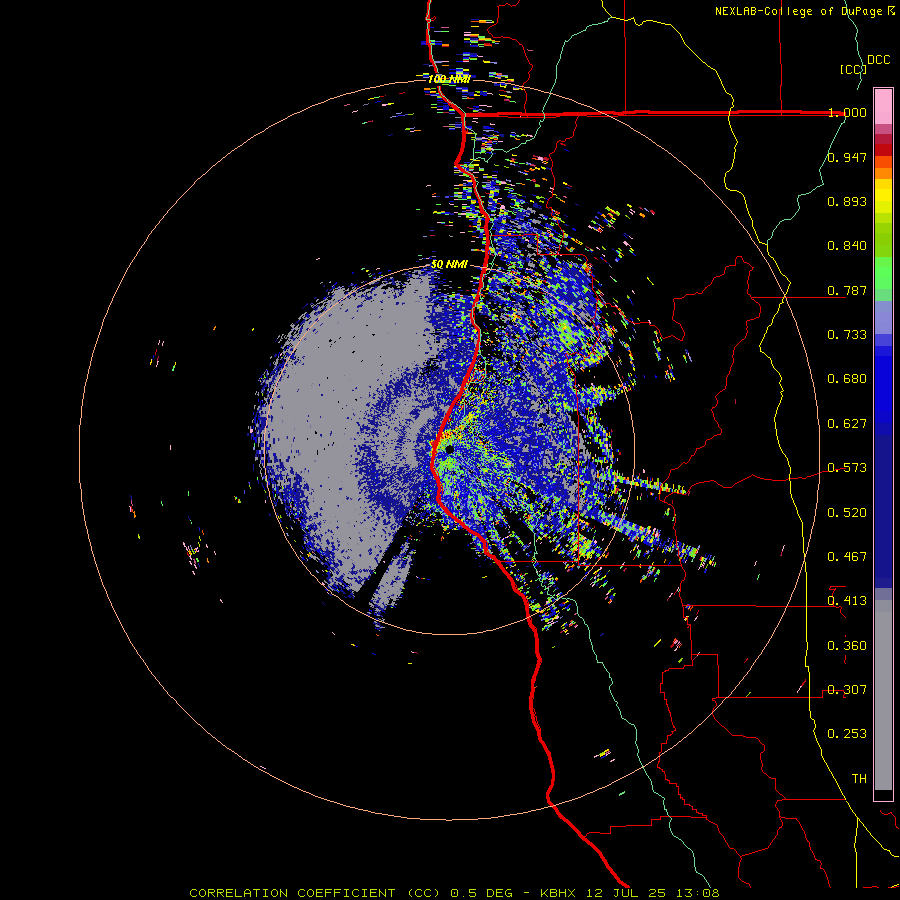Click the [CC] legend unit label
The width and height of the screenshot is (900, 900).
tap(853, 69)
